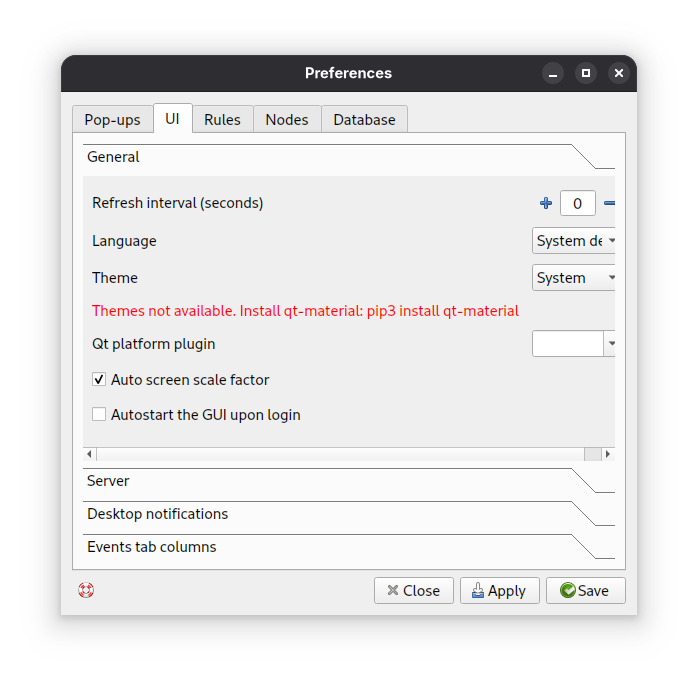Image resolution: width=698 pixels, height=682 pixels.
Task: Go to the Nodes tab
Action: click(x=287, y=119)
